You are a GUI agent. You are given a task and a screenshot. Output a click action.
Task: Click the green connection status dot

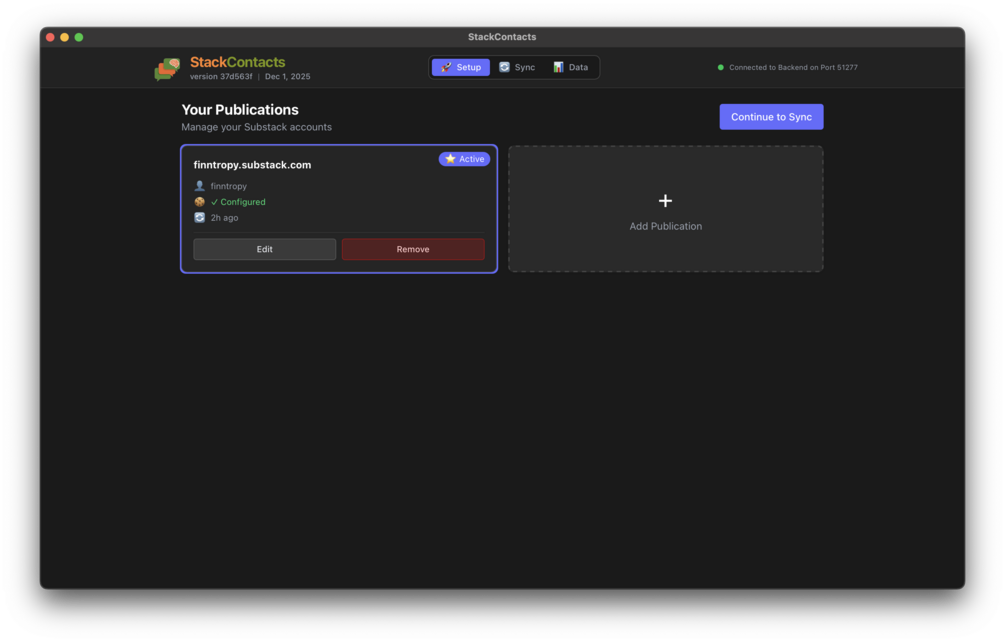point(720,67)
